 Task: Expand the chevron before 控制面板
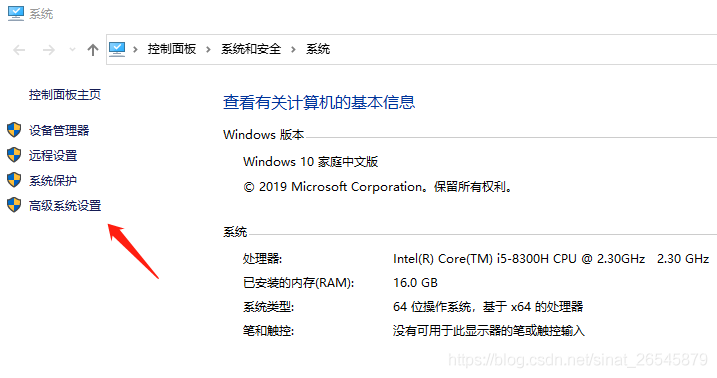(135, 49)
